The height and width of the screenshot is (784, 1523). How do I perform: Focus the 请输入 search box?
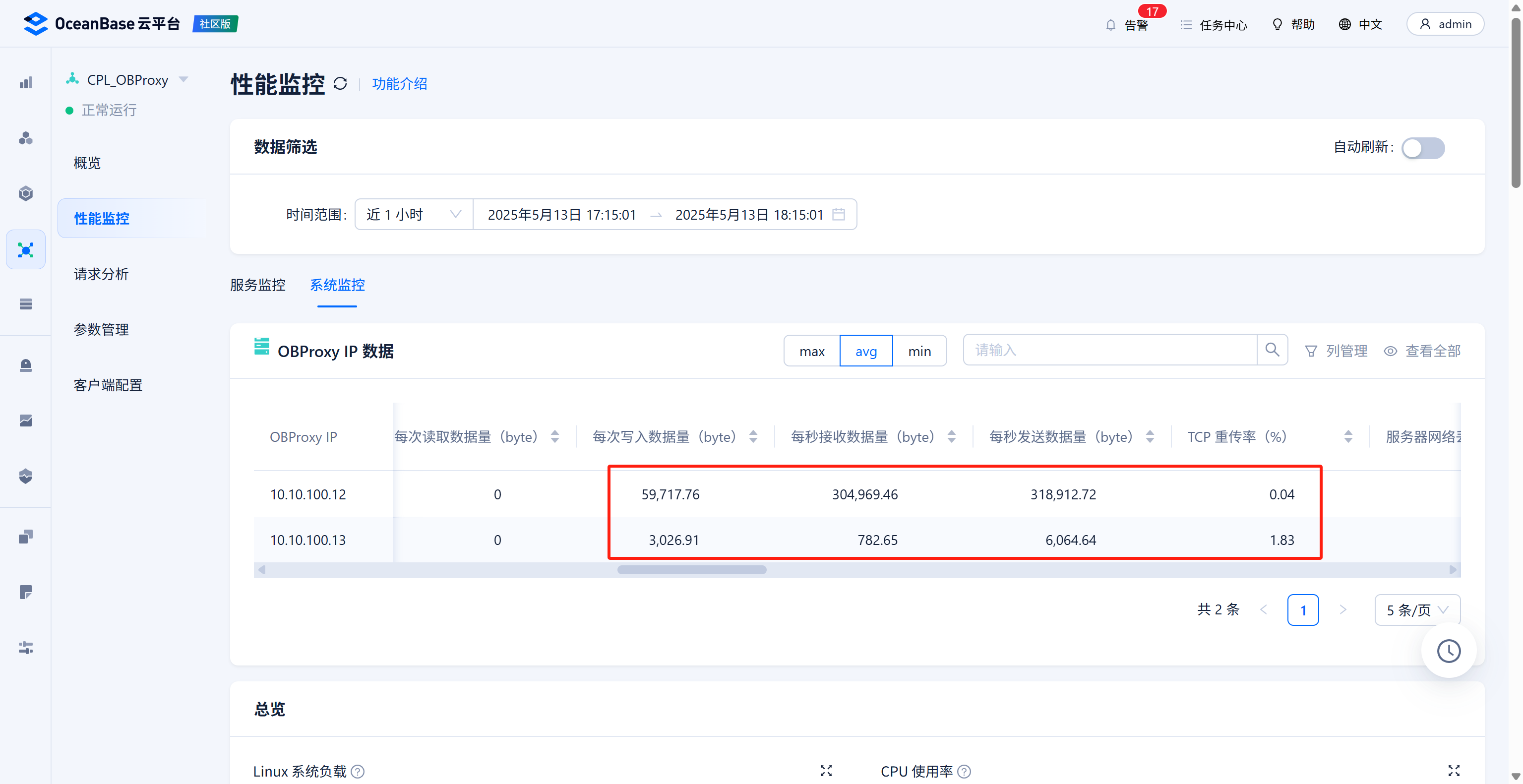click(x=1110, y=350)
